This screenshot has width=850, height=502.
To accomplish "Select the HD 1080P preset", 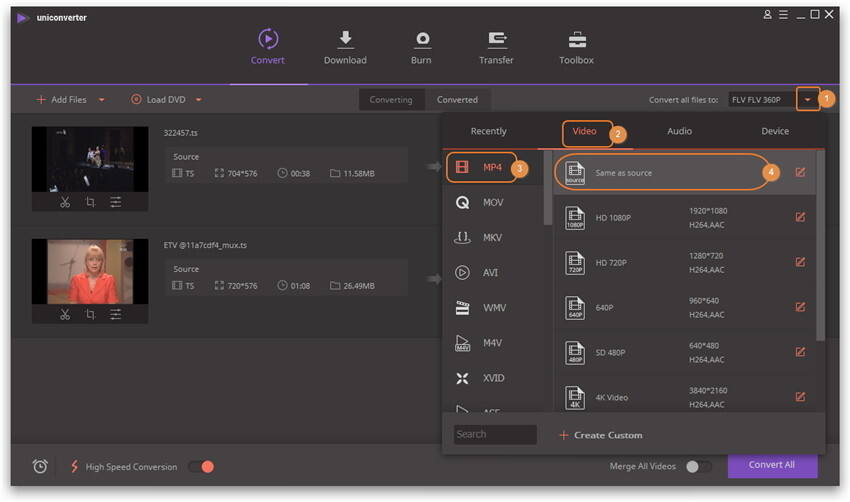I will click(684, 217).
